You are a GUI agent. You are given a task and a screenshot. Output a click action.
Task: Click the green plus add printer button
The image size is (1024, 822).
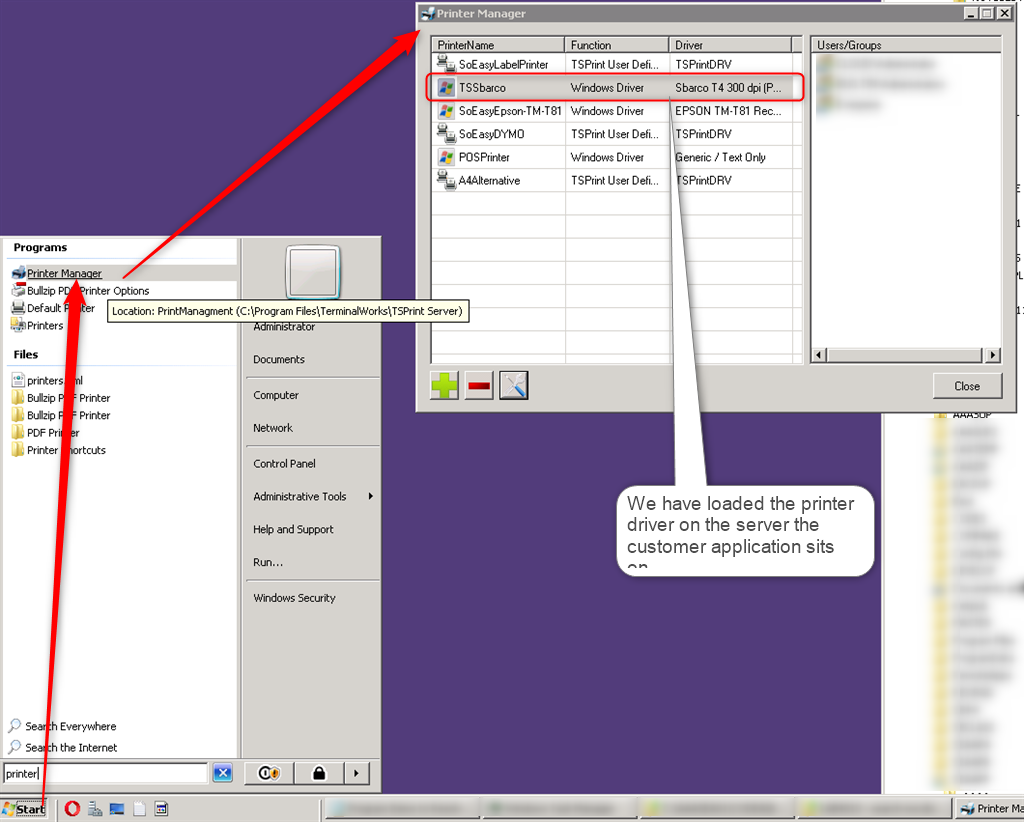(445, 385)
